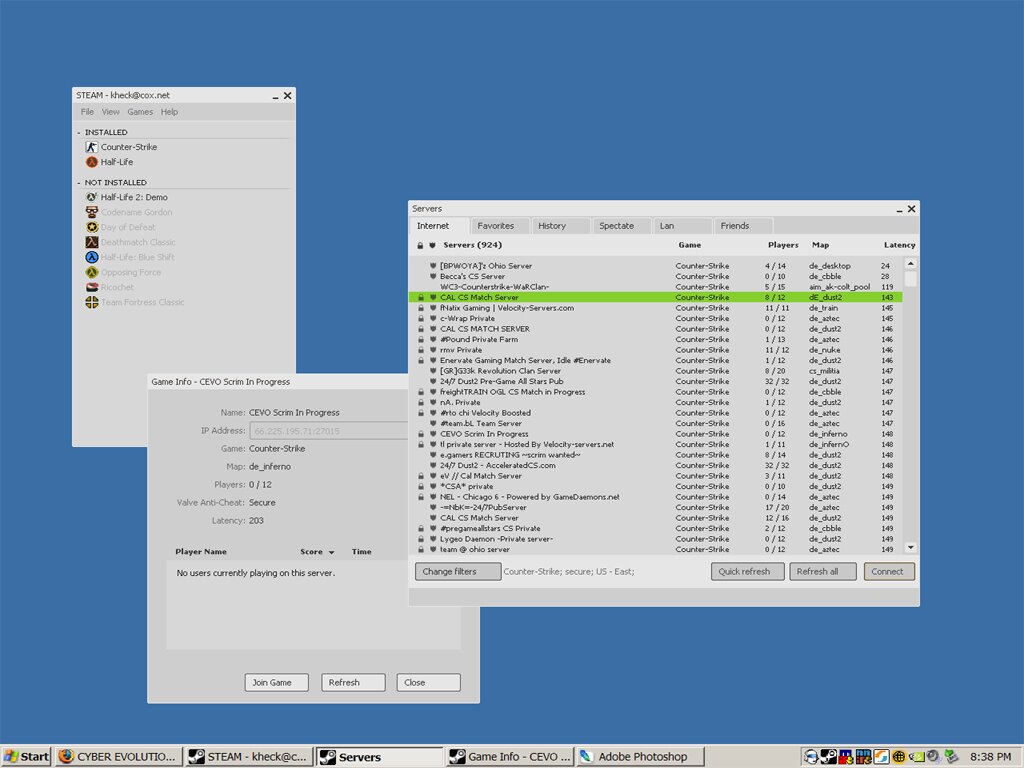Select the e.gamers RECRUTING ~scrim wanted~ server

(655, 455)
